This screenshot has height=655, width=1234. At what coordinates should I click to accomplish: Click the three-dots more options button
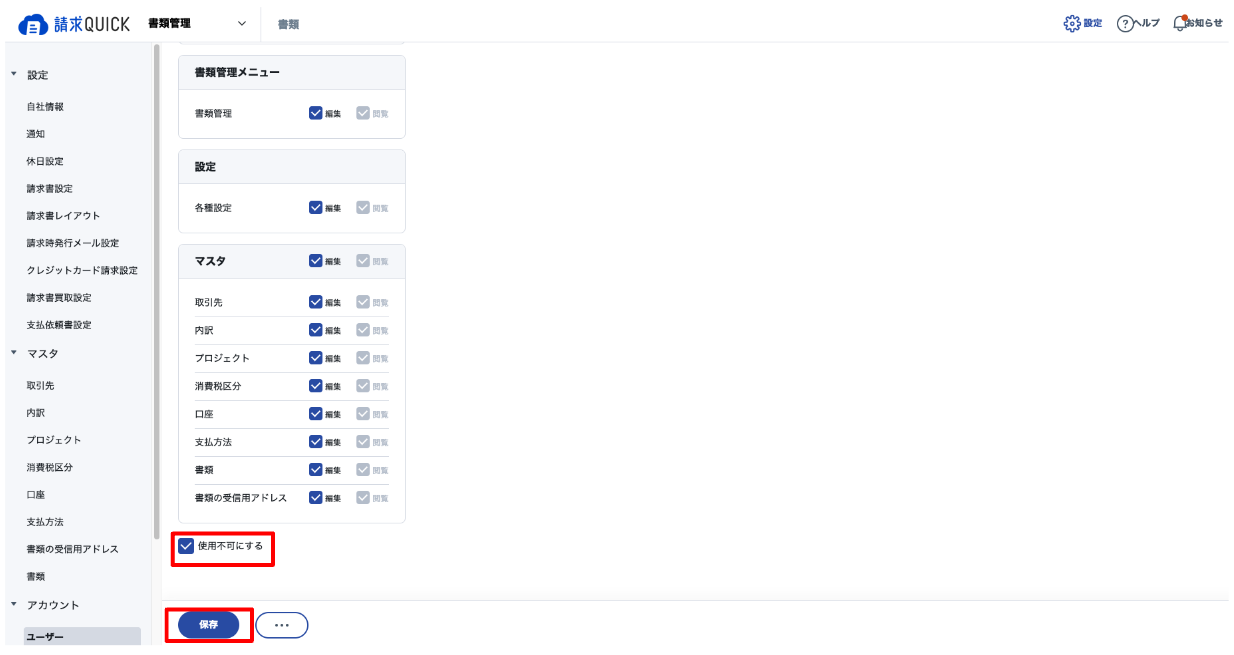282,625
